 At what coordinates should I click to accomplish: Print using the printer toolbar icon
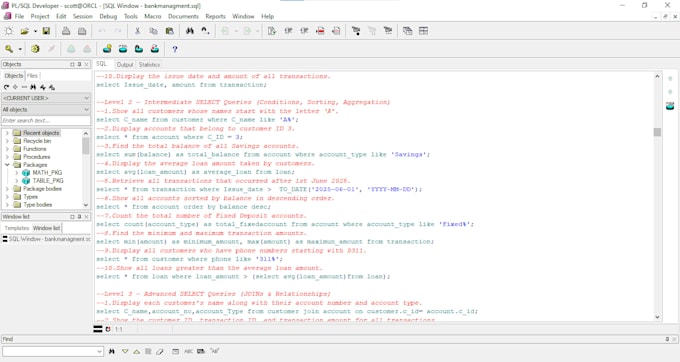pyautogui.click(x=66, y=31)
